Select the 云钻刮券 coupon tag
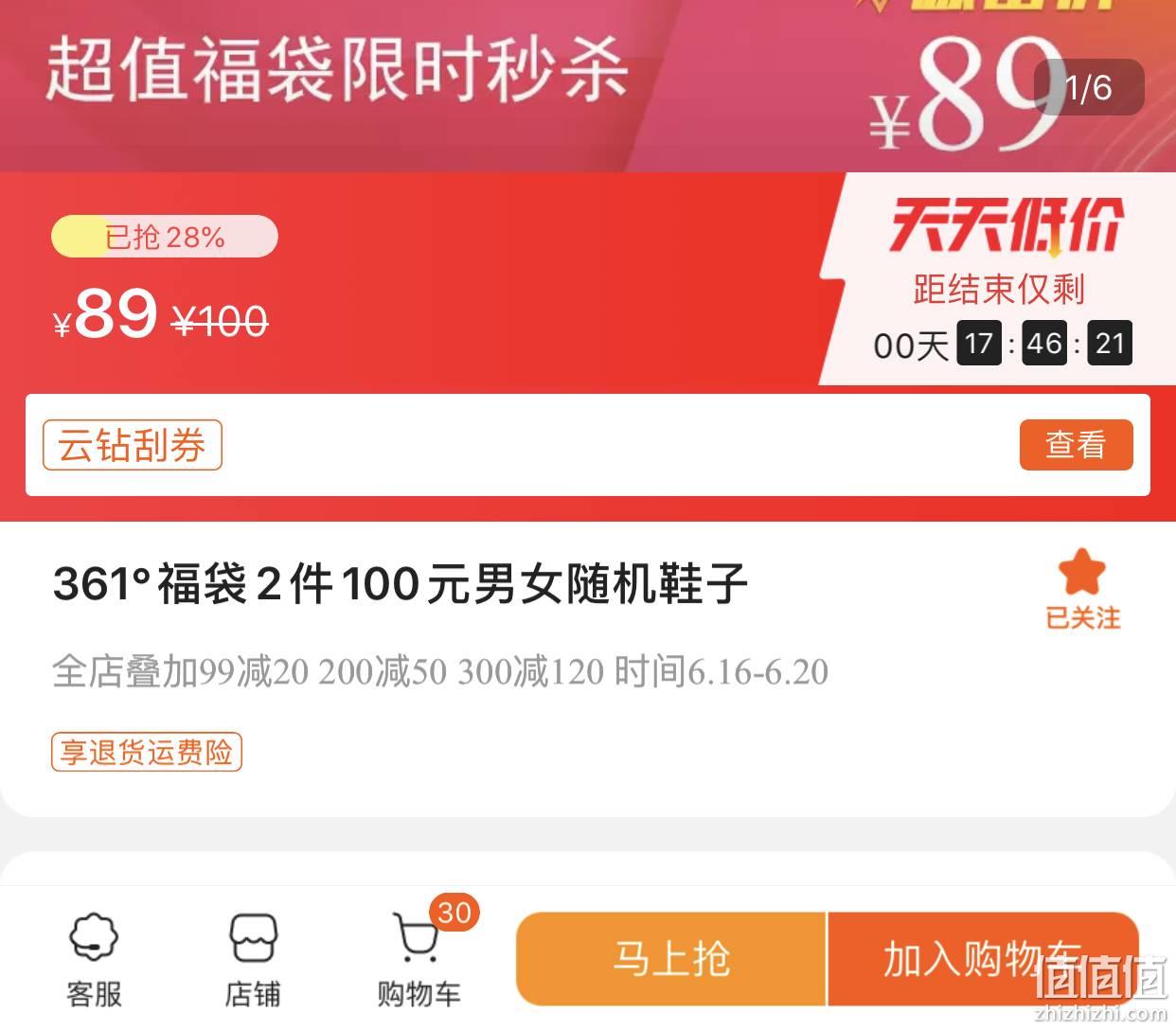Viewport: 1176px width, 1030px height. (x=132, y=445)
